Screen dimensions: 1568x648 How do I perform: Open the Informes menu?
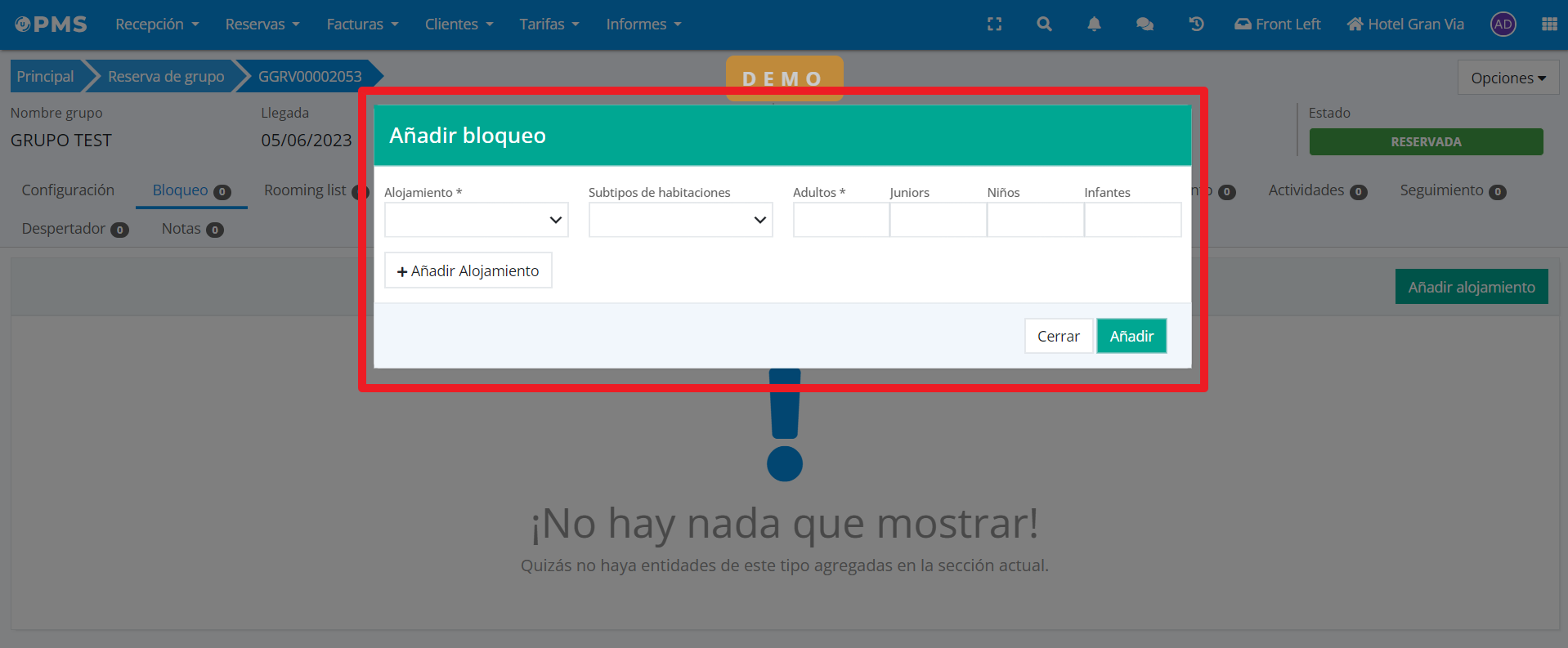(x=643, y=25)
